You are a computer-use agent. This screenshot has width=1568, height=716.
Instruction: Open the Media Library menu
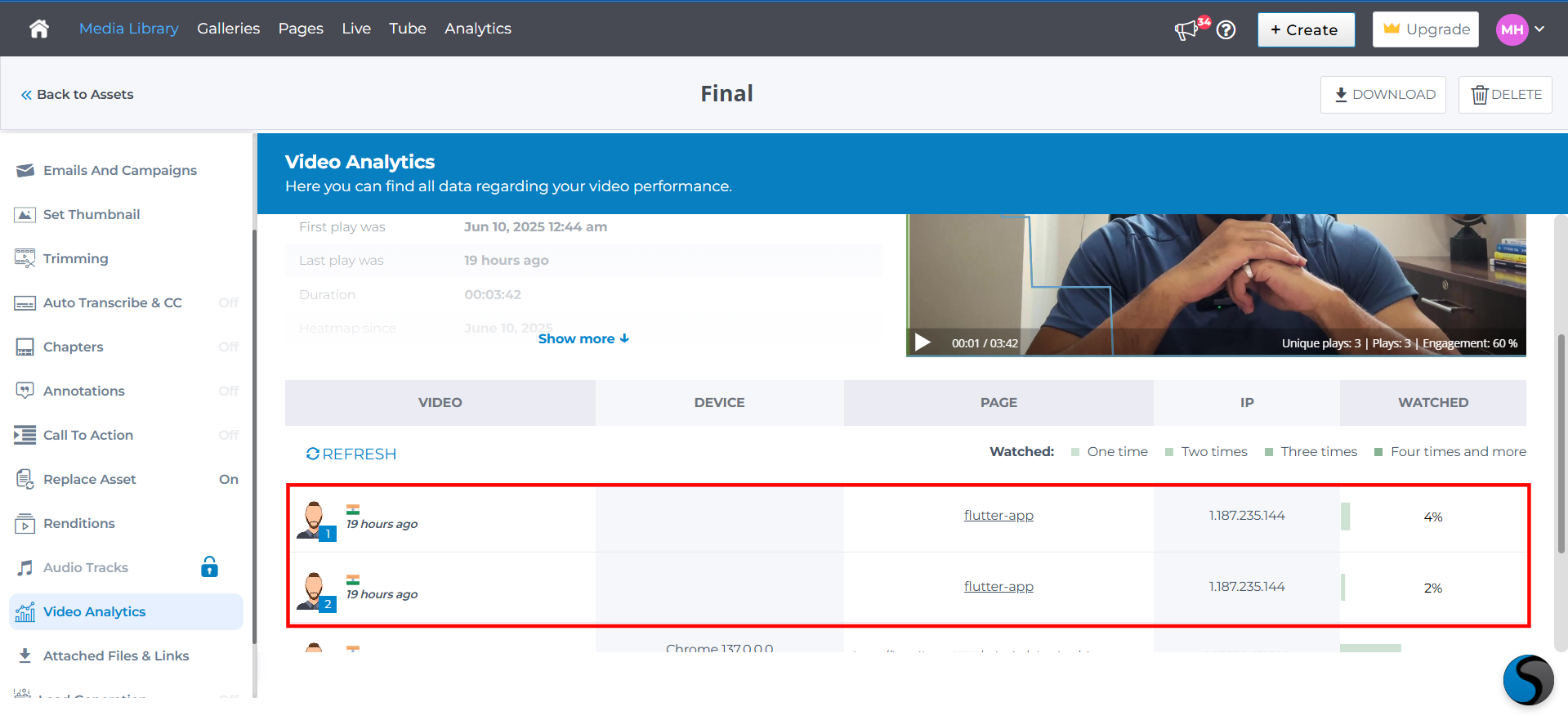[x=128, y=29]
